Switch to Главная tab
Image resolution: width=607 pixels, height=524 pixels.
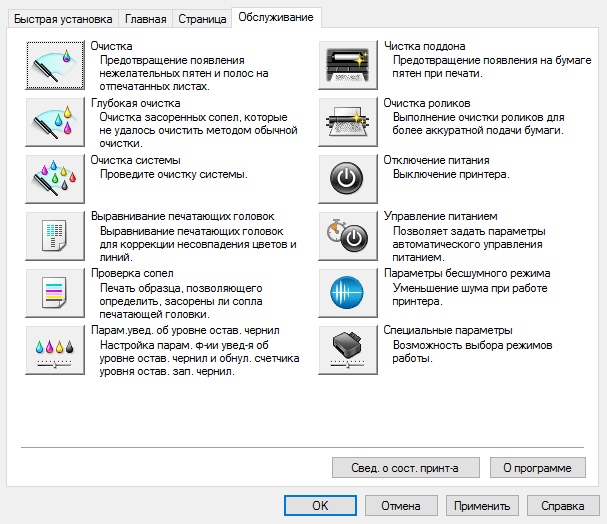(146, 19)
